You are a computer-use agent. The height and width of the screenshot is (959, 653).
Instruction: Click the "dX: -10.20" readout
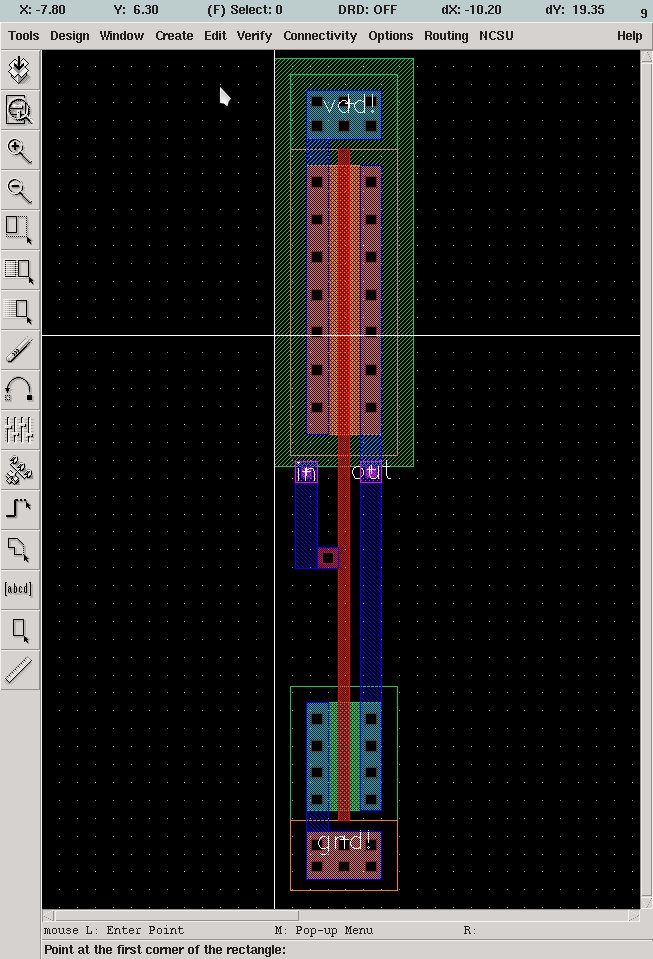(x=471, y=10)
